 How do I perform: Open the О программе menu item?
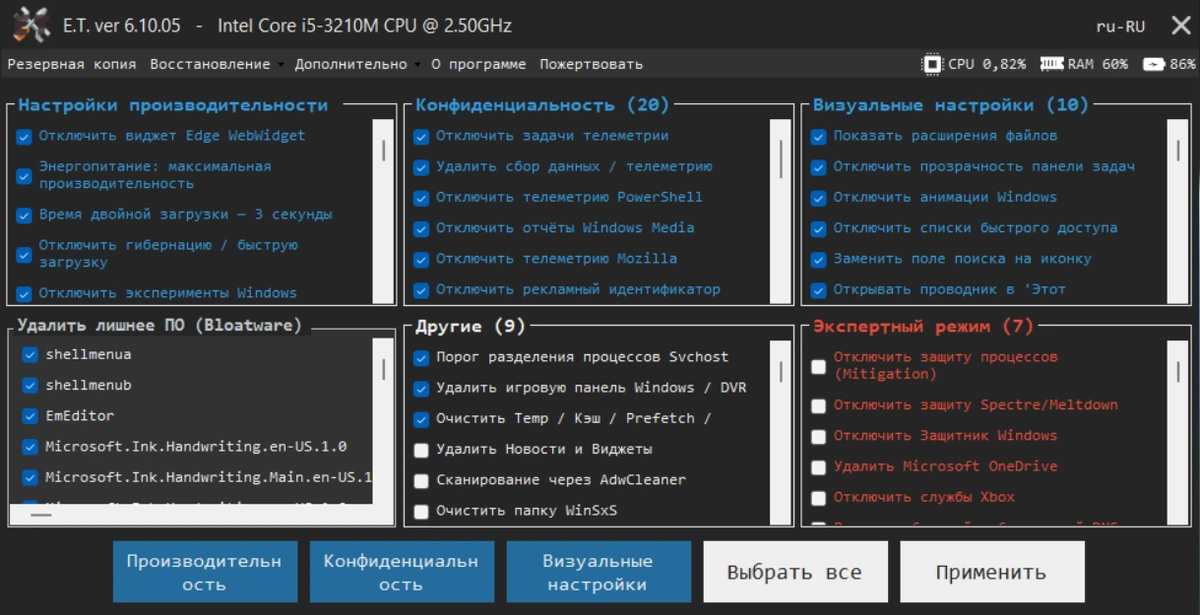coord(478,64)
